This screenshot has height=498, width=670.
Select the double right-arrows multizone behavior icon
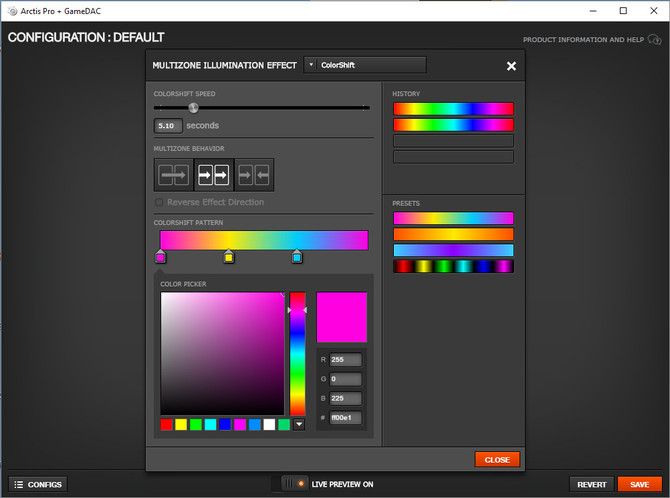[214, 175]
